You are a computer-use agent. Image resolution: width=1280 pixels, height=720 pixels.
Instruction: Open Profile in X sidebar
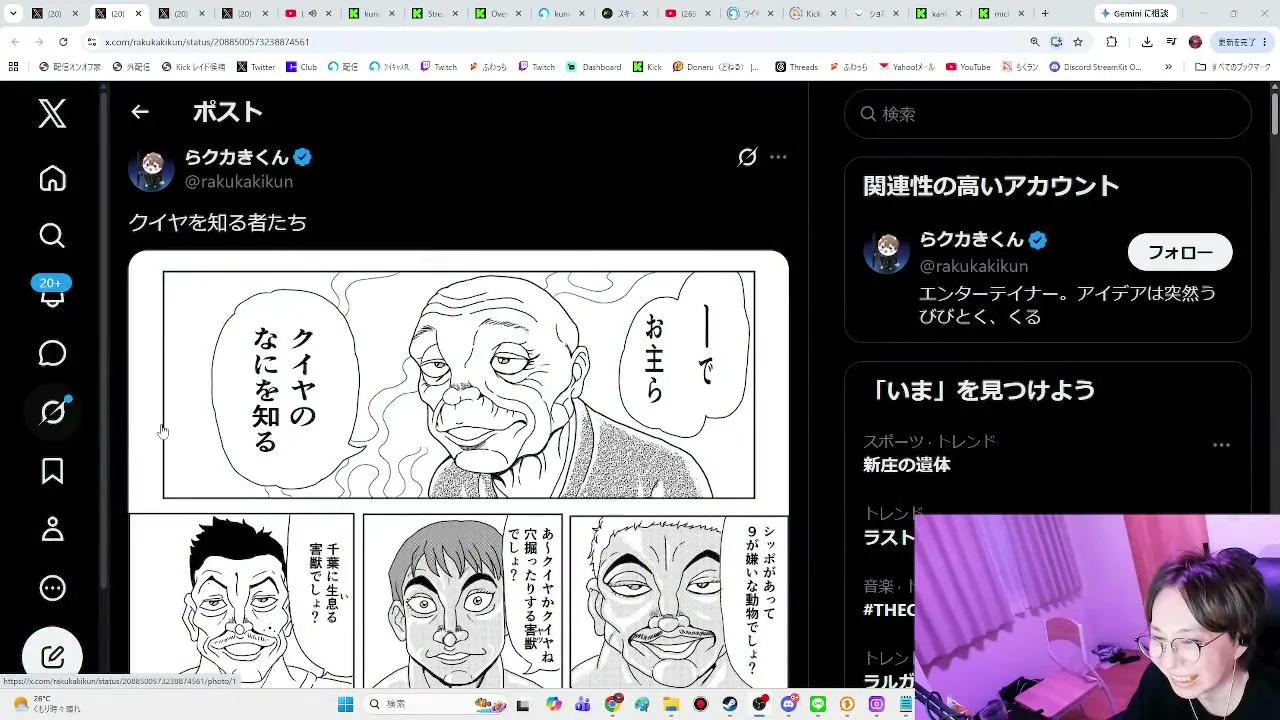point(52,529)
